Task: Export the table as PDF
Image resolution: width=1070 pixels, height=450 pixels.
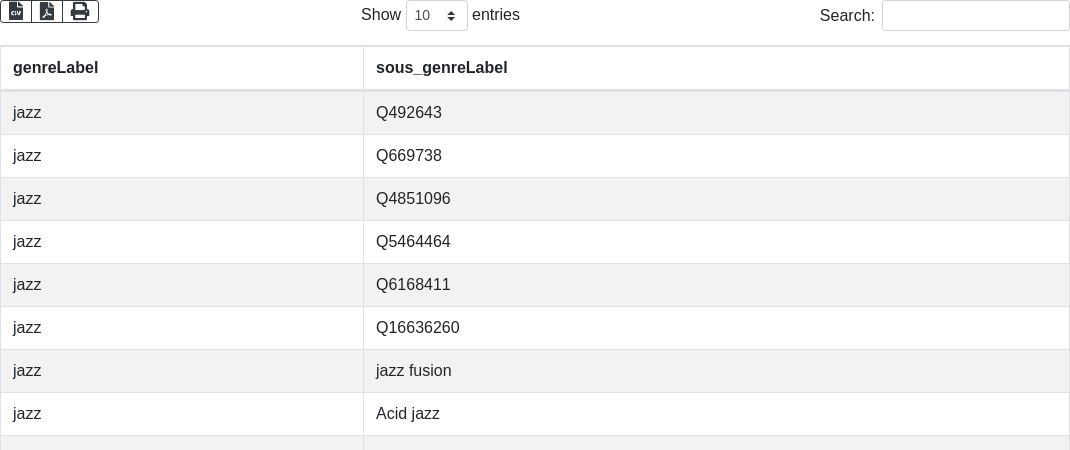Action: [x=47, y=11]
